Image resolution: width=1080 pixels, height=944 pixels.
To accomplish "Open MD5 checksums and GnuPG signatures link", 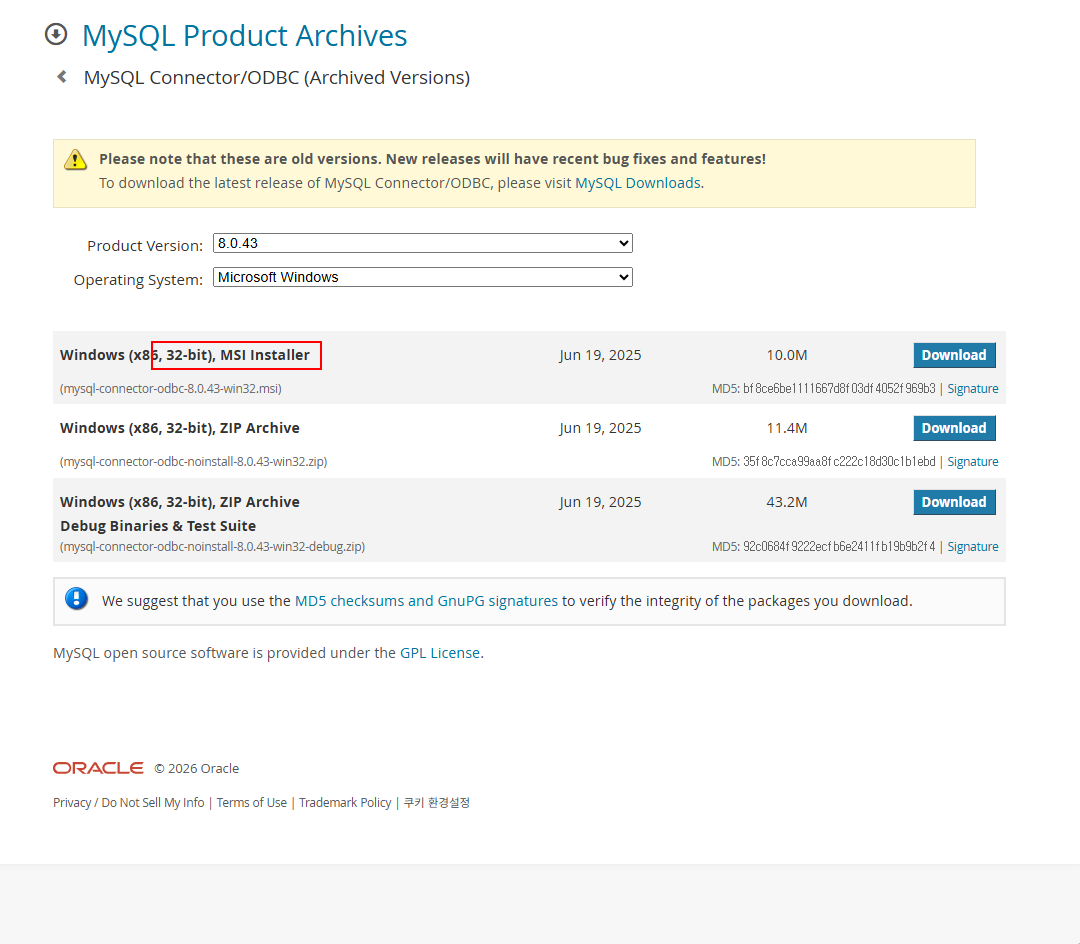I will coord(426,600).
